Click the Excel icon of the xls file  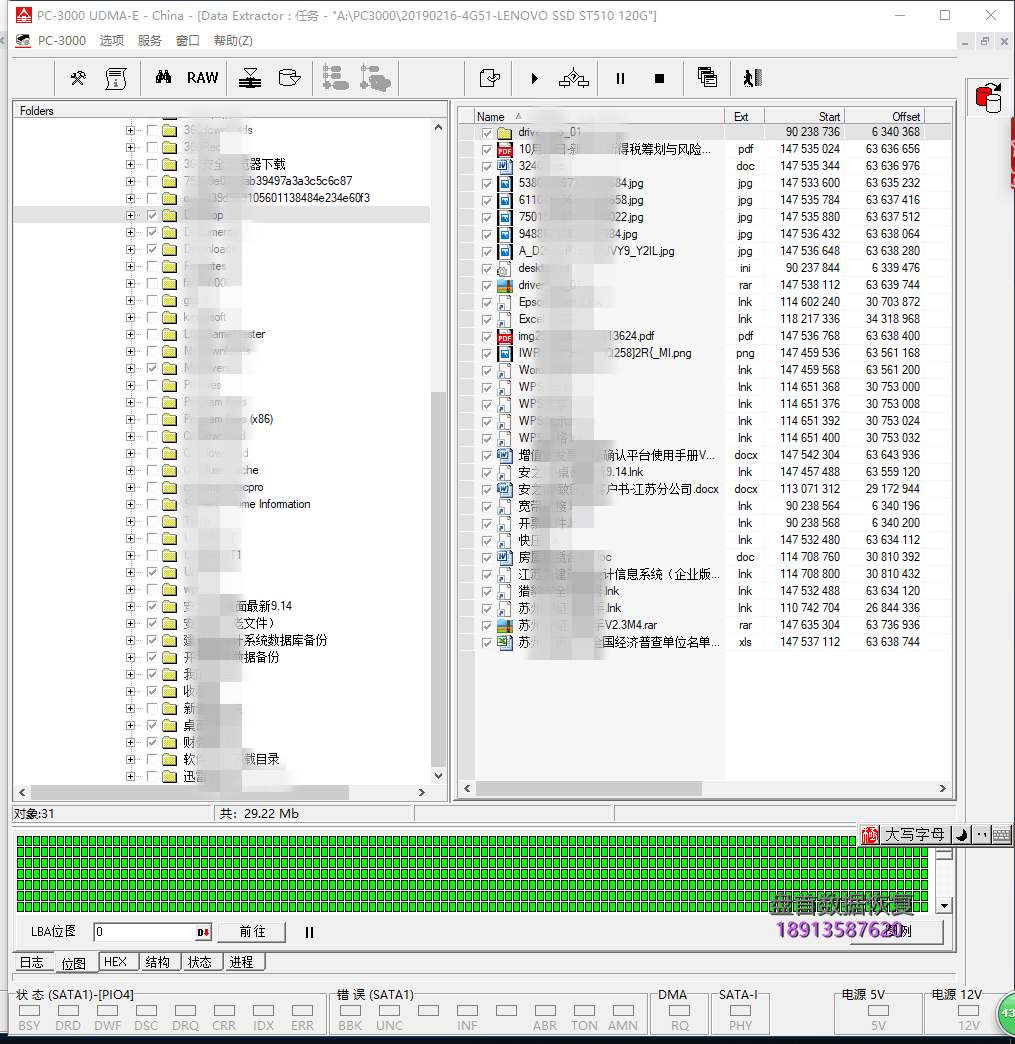point(505,643)
